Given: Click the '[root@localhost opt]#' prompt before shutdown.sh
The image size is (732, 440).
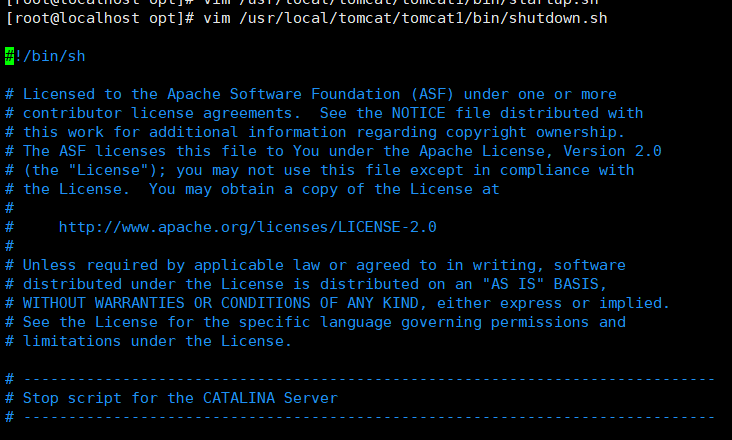Looking at the screenshot, I should click(100, 18).
